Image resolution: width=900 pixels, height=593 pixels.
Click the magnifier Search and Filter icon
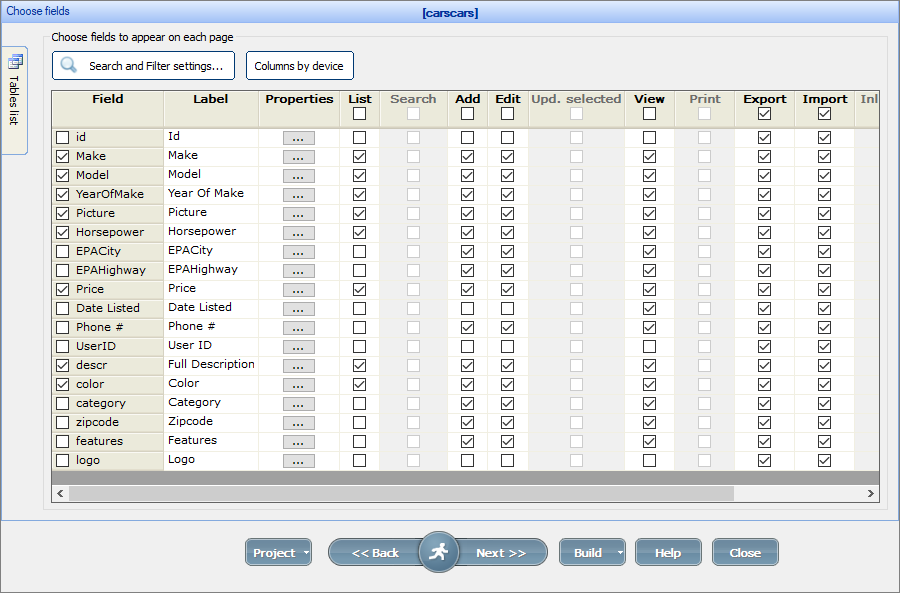point(68,66)
